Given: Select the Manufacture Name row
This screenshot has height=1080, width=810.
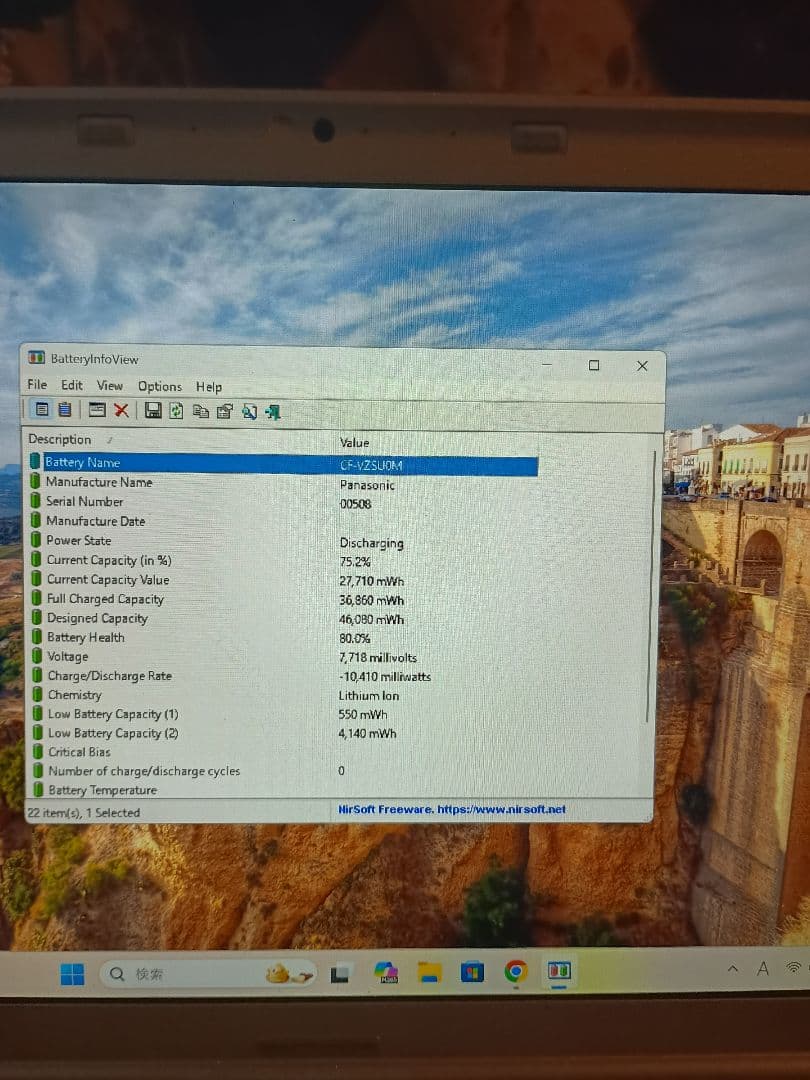Looking at the screenshot, I should (98, 482).
